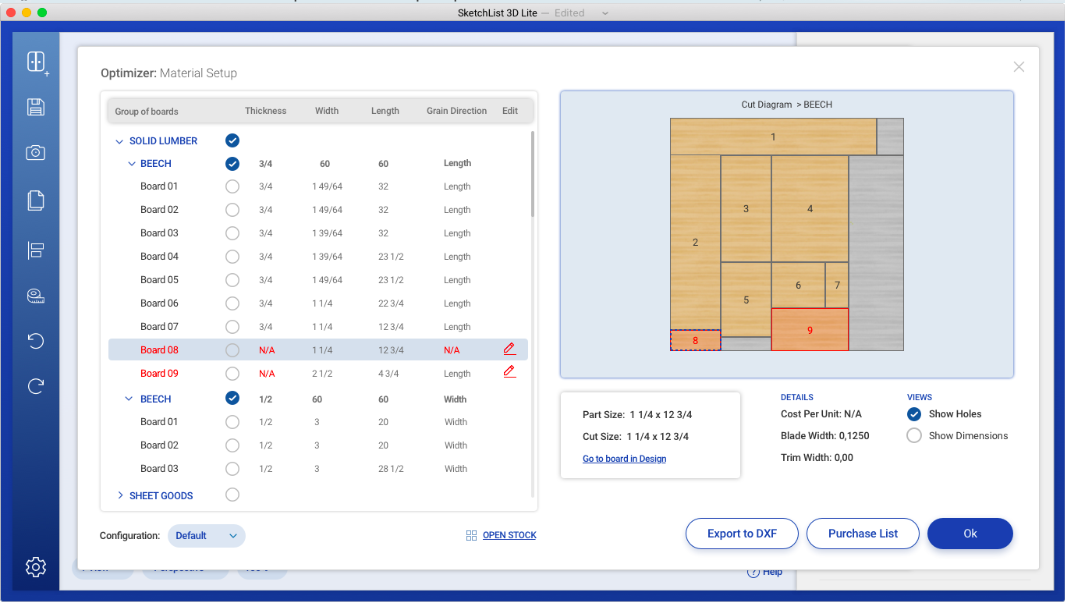Open the OPEN STOCK link
Viewport: 1065px width, 602px height.
pyautogui.click(x=509, y=535)
